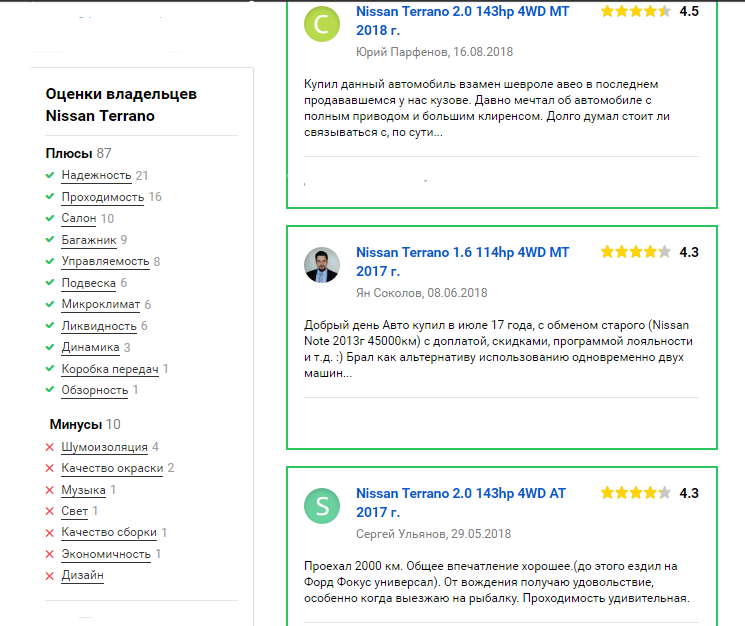Click the green C avatar of Юрий Парфенов

(322, 24)
